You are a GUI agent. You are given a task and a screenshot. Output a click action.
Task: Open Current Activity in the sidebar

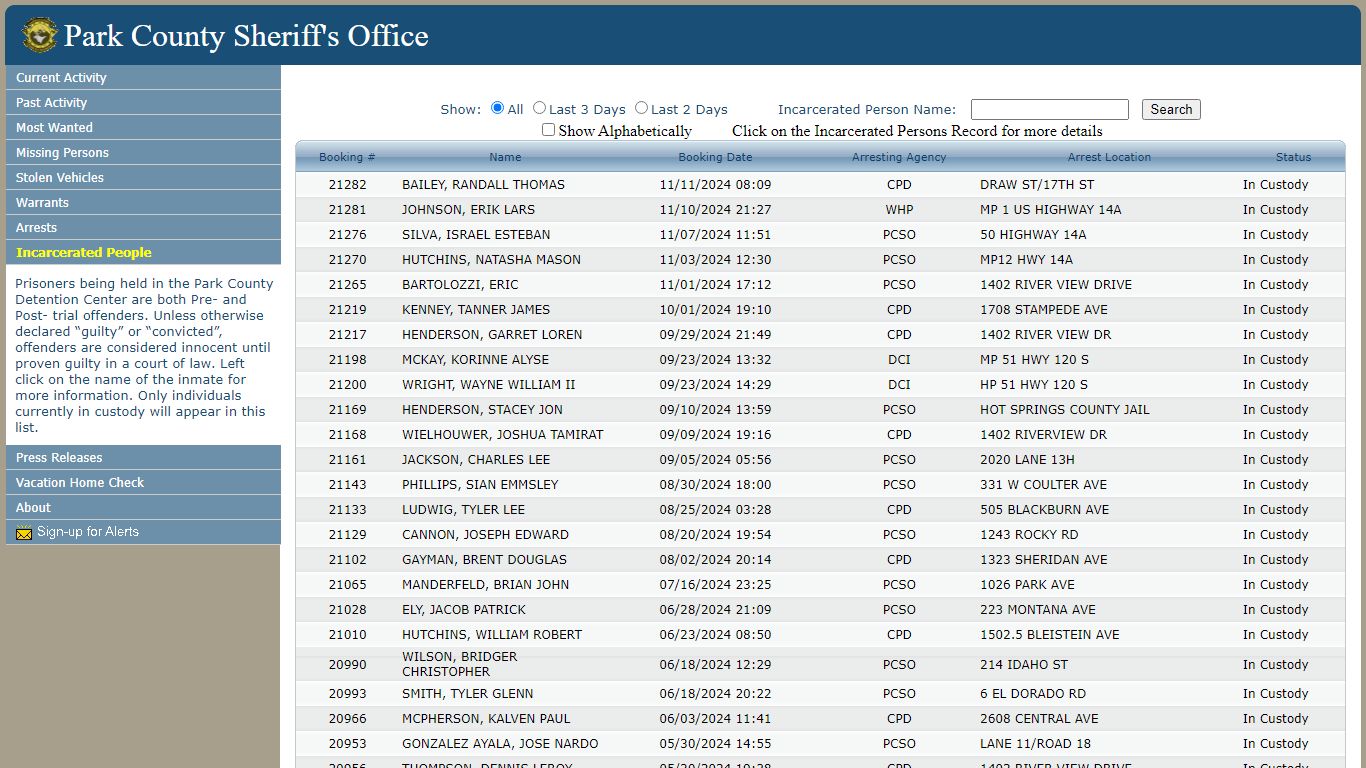[x=143, y=77]
